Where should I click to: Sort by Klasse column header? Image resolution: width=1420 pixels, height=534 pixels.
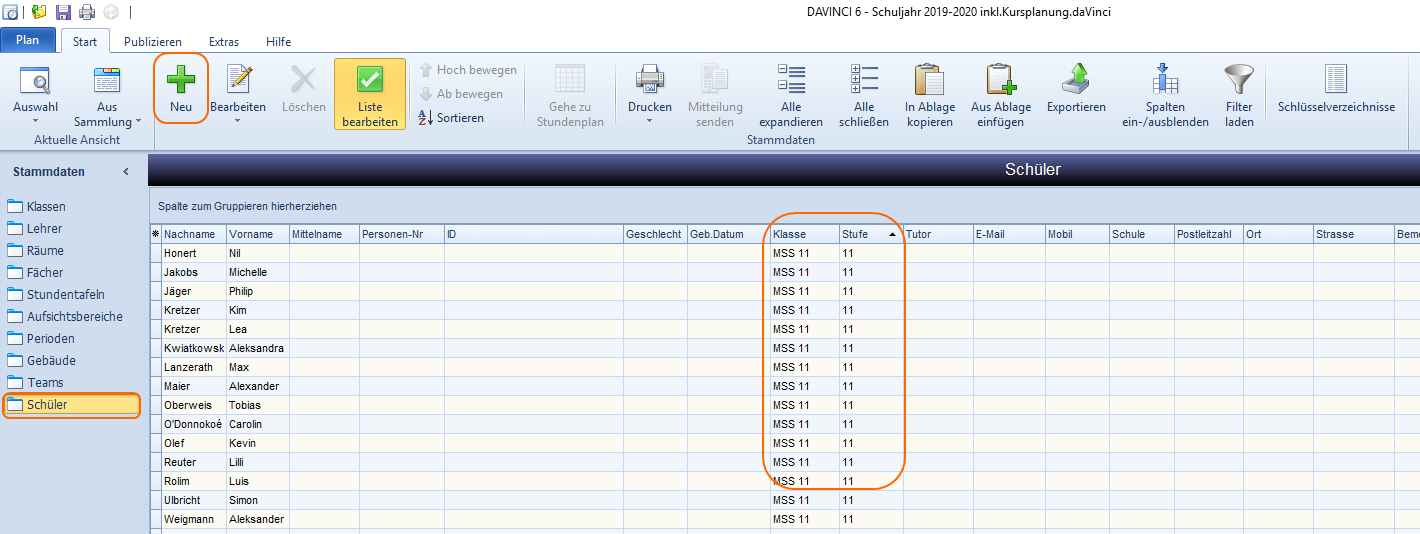click(x=804, y=234)
